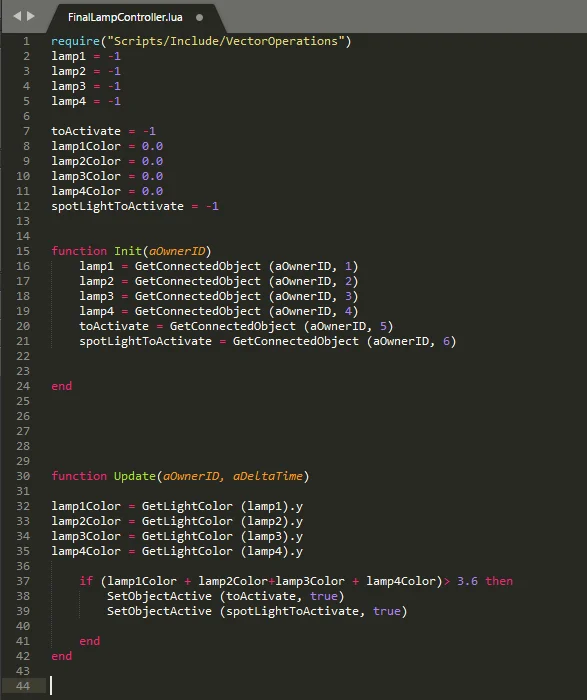This screenshot has height=700, width=587.
Task: Click GetConnectedObject on line 18
Action: [198, 296]
